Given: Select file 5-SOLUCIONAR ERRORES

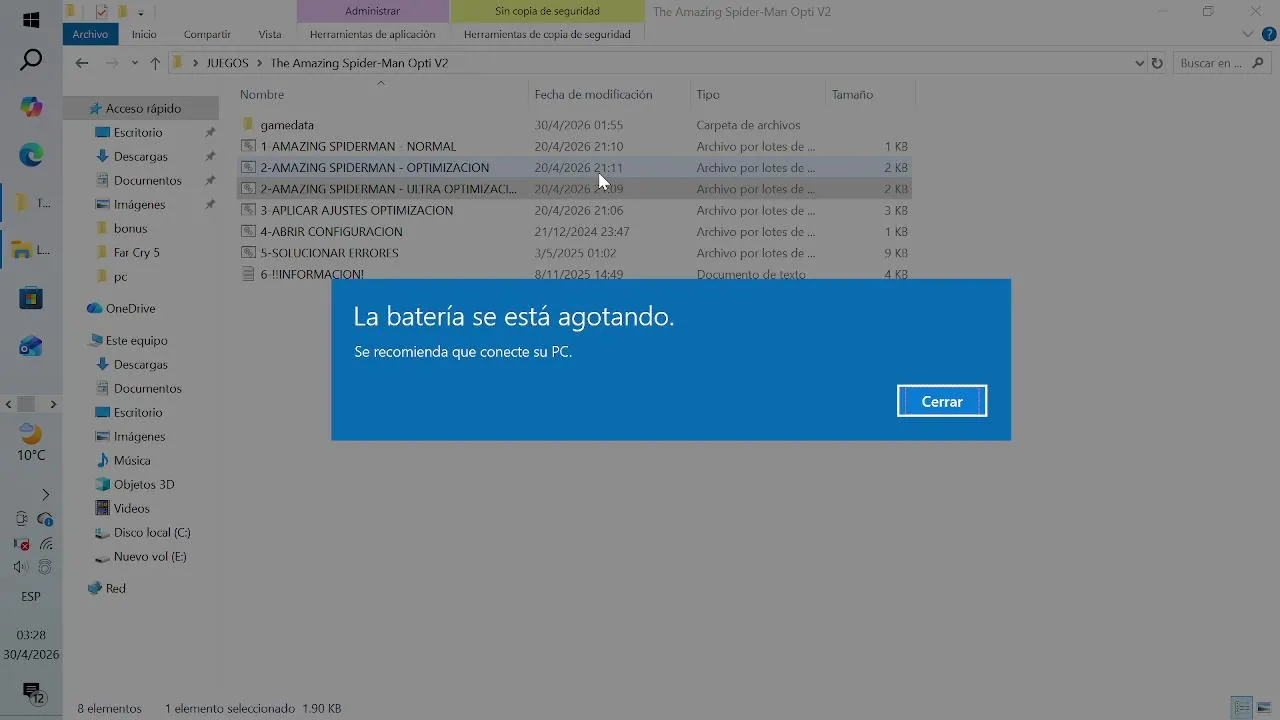Looking at the screenshot, I should click(x=329, y=253).
